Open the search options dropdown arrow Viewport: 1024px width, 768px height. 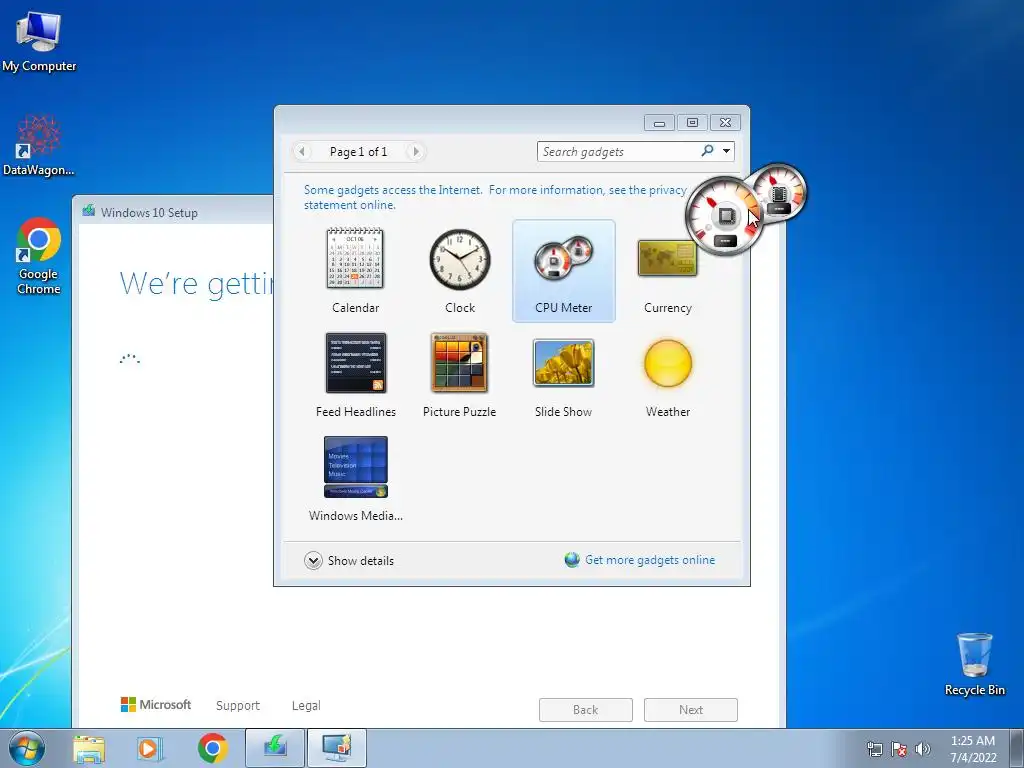pyautogui.click(x=726, y=152)
